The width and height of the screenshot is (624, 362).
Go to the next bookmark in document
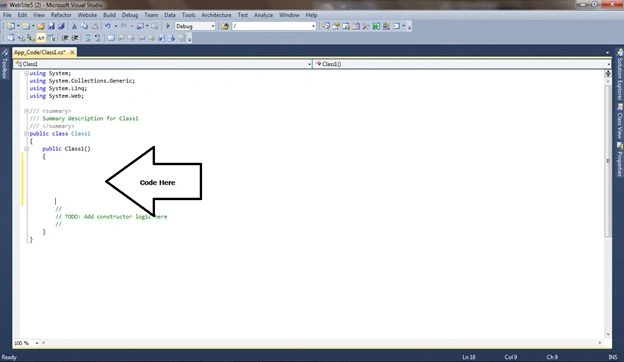[x=171, y=38]
